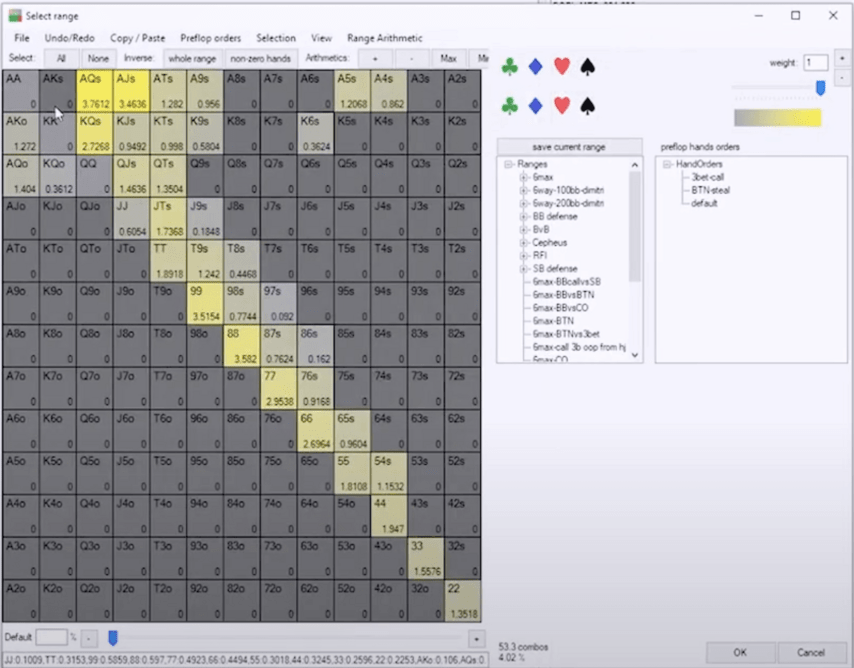Click the Default percent input field

(x=51, y=637)
